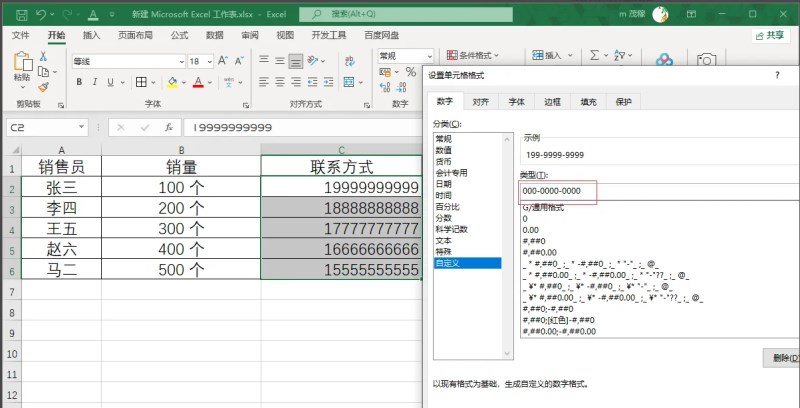Click the category list scrollbar
The image size is (800, 408).
[507, 246]
